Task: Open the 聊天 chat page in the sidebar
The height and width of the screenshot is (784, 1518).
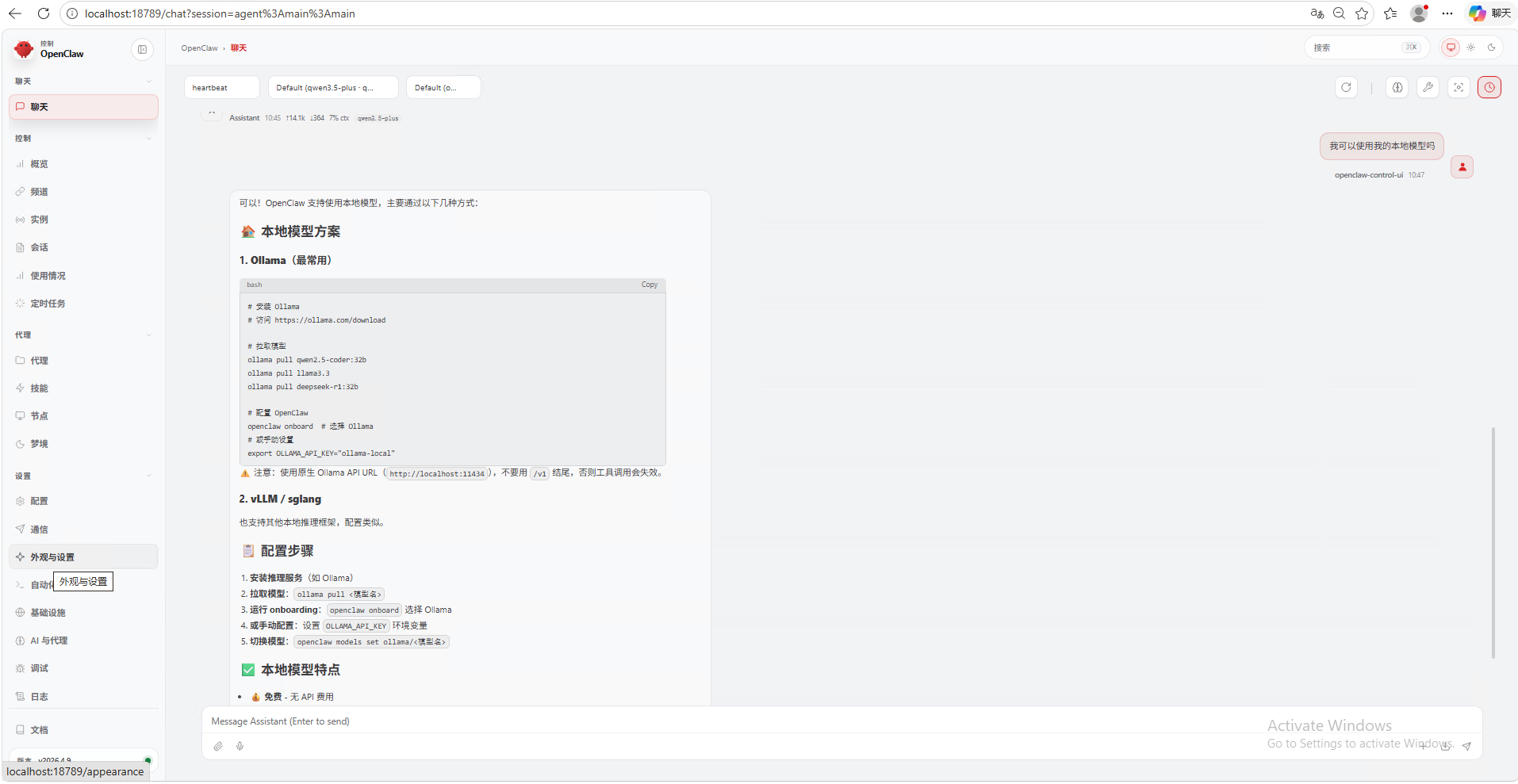Action: 83,107
